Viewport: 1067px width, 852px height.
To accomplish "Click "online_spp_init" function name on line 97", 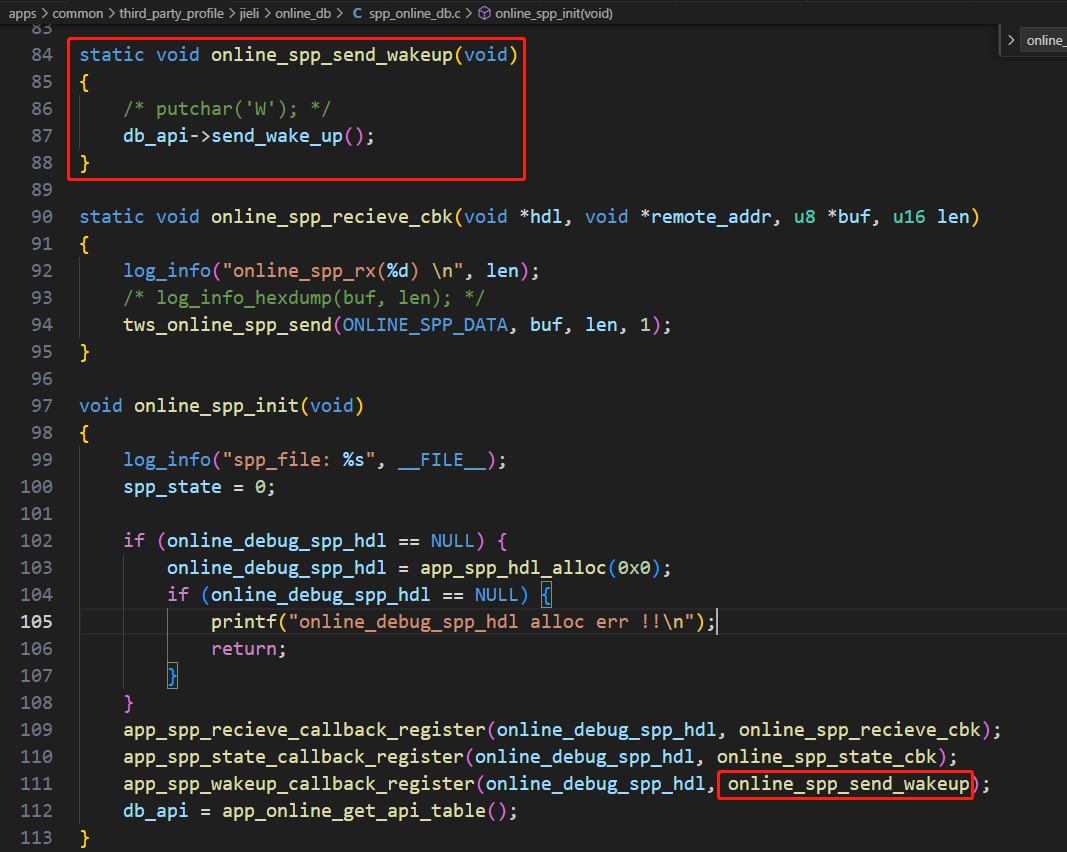I will pos(216,406).
